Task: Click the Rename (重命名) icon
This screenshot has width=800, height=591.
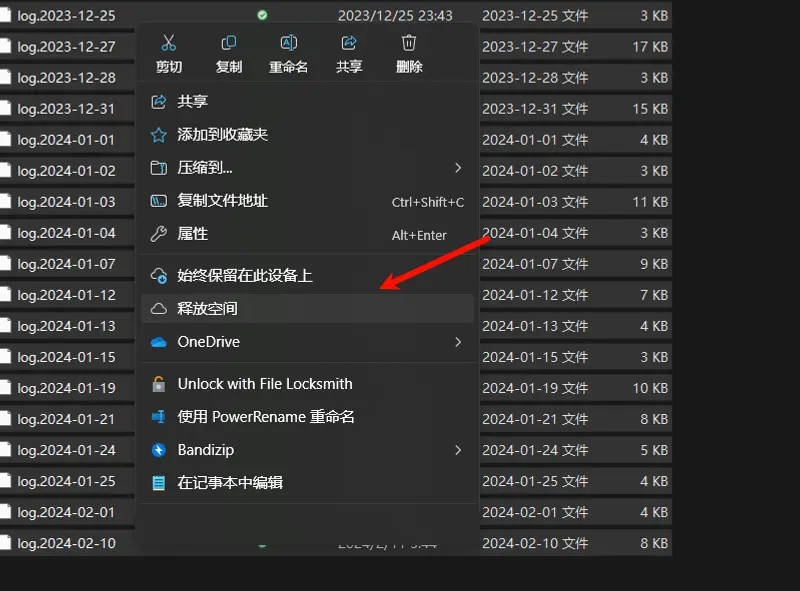Action: point(289,43)
